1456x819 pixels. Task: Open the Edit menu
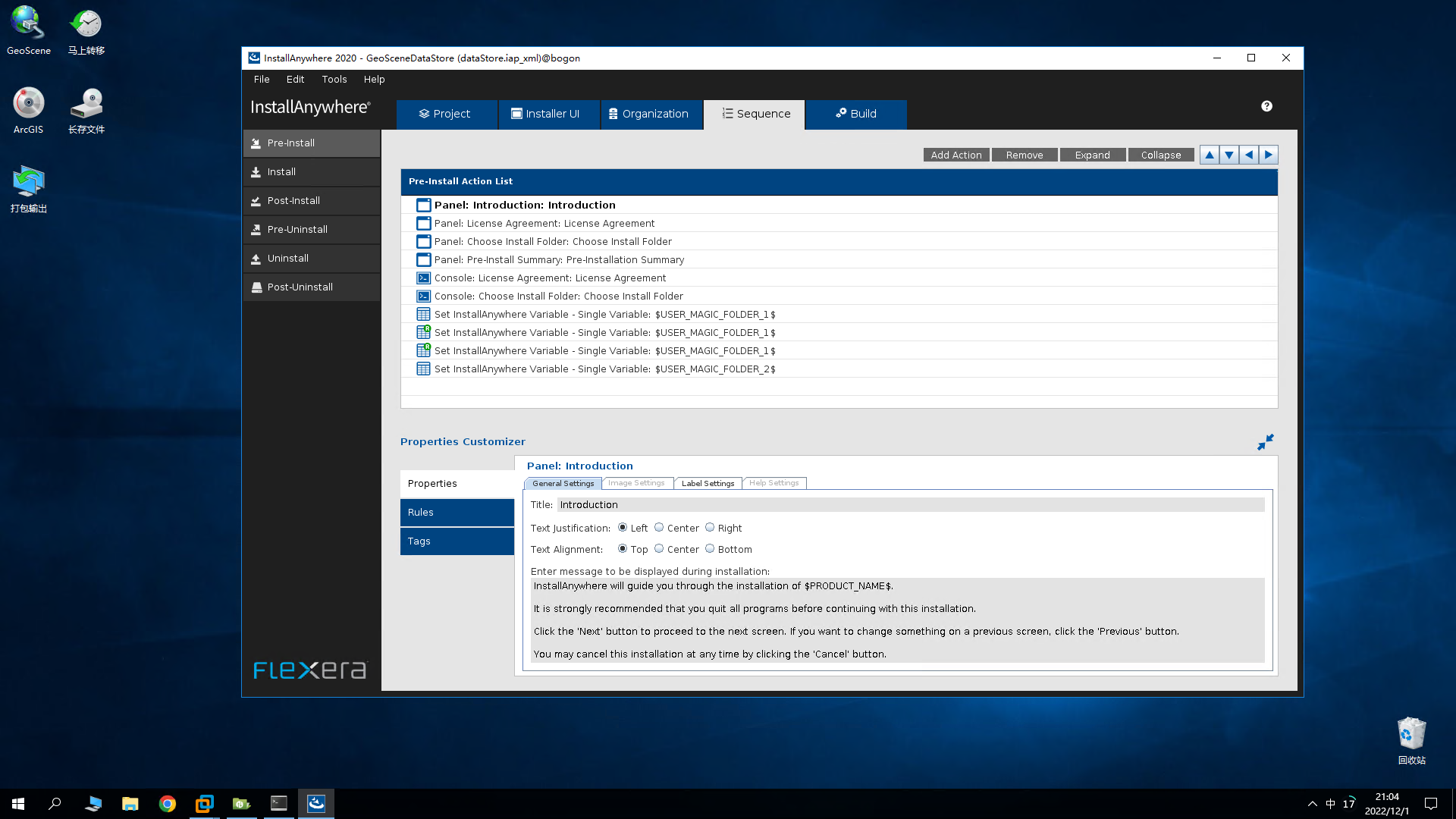[x=295, y=80]
